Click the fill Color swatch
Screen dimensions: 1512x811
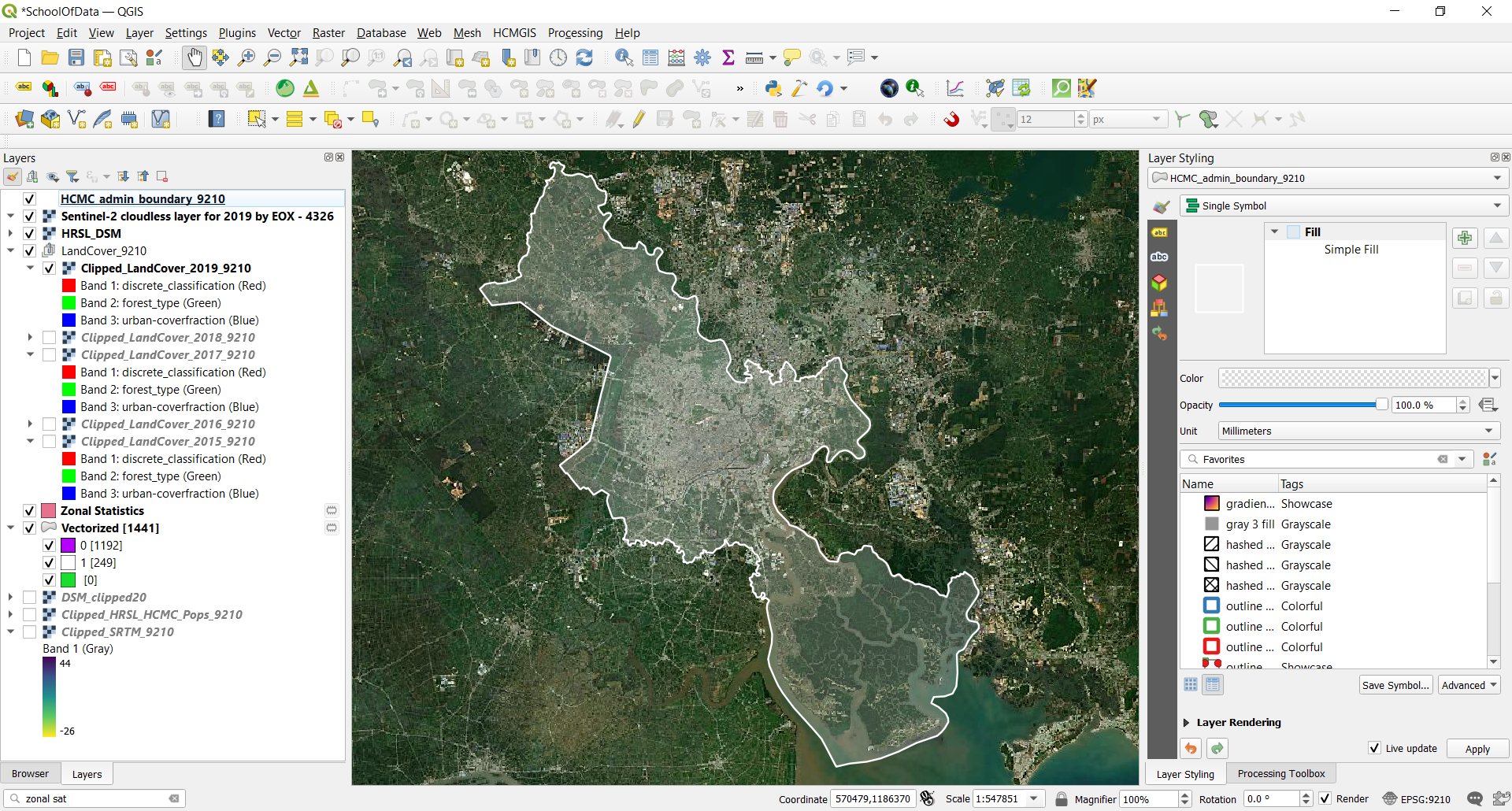1353,378
